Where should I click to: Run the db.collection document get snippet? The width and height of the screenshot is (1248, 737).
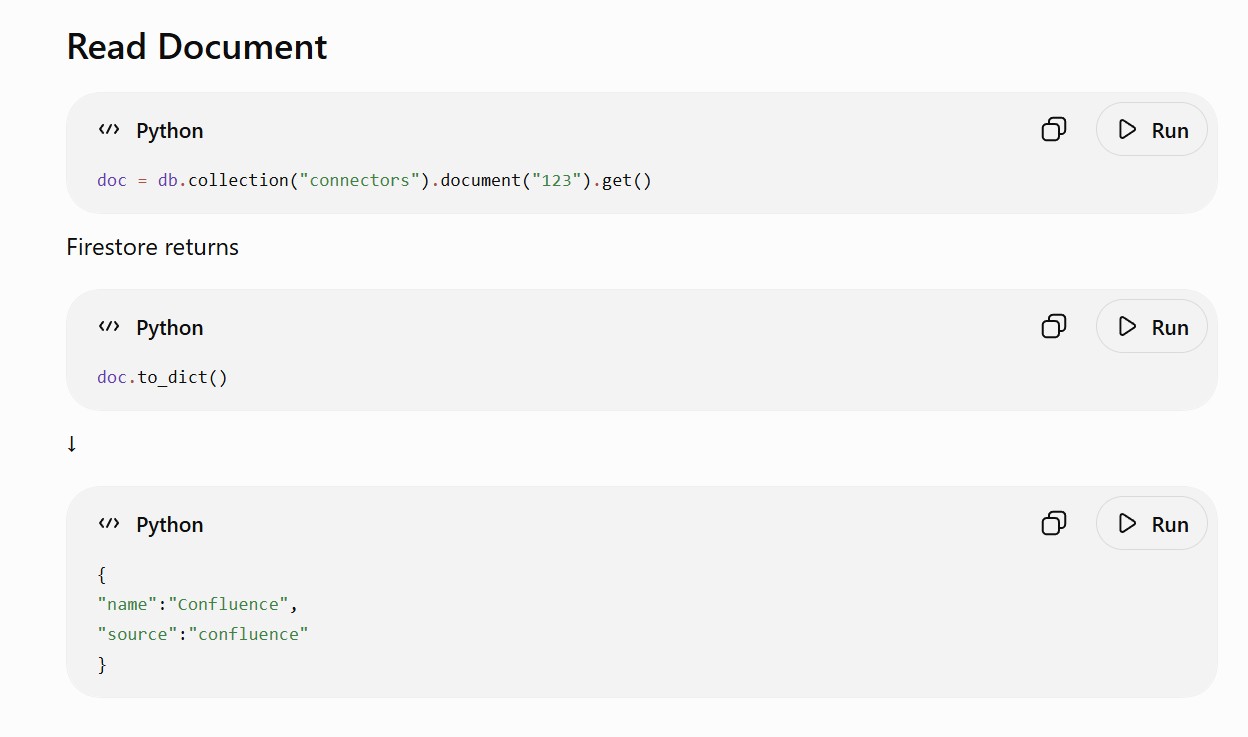click(1152, 129)
